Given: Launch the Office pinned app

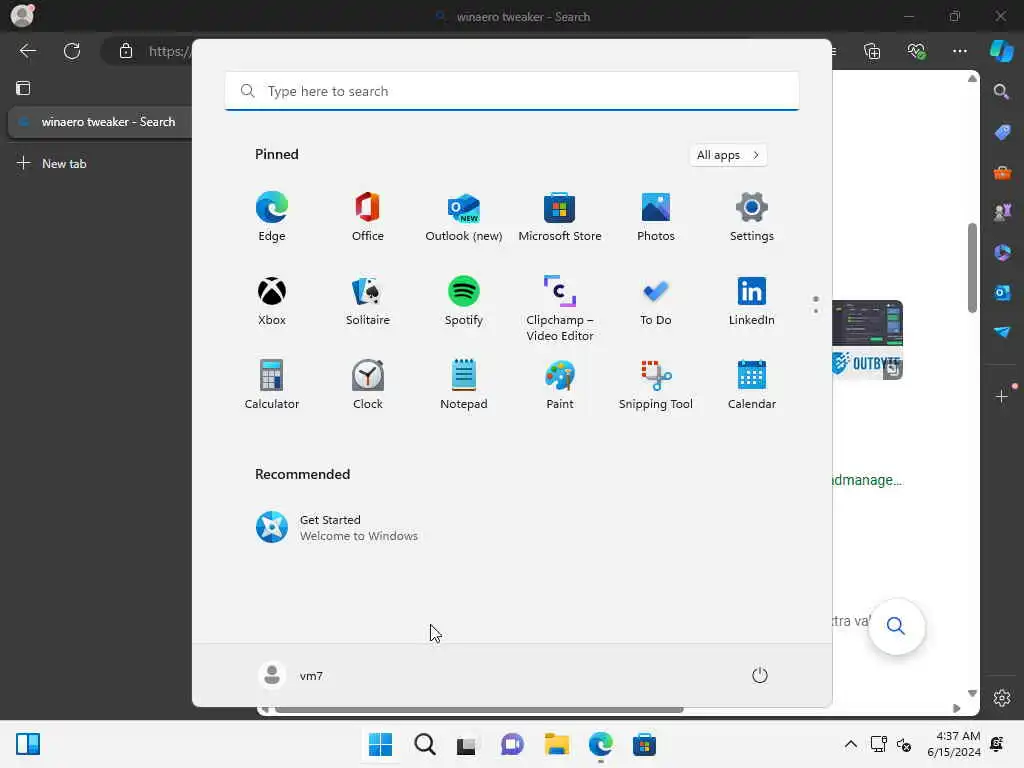Looking at the screenshot, I should coord(368,216).
